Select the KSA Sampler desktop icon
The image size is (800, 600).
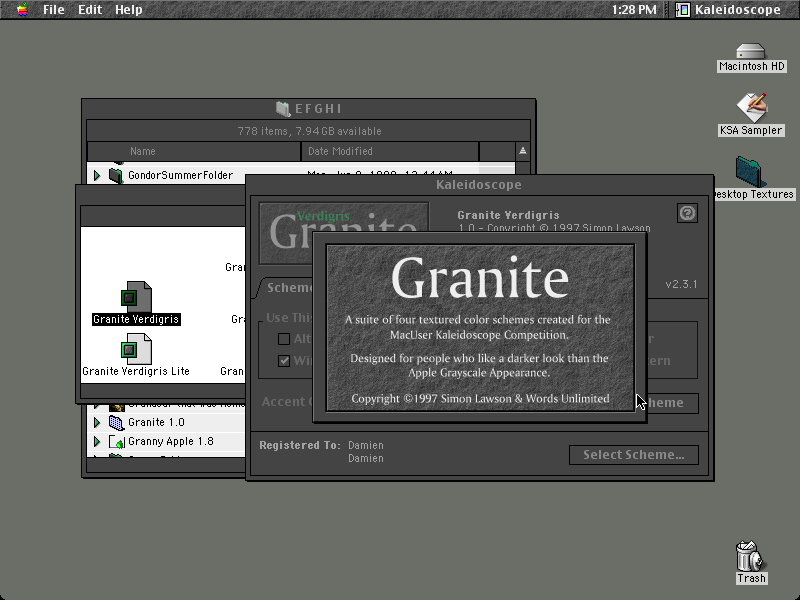tap(751, 107)
